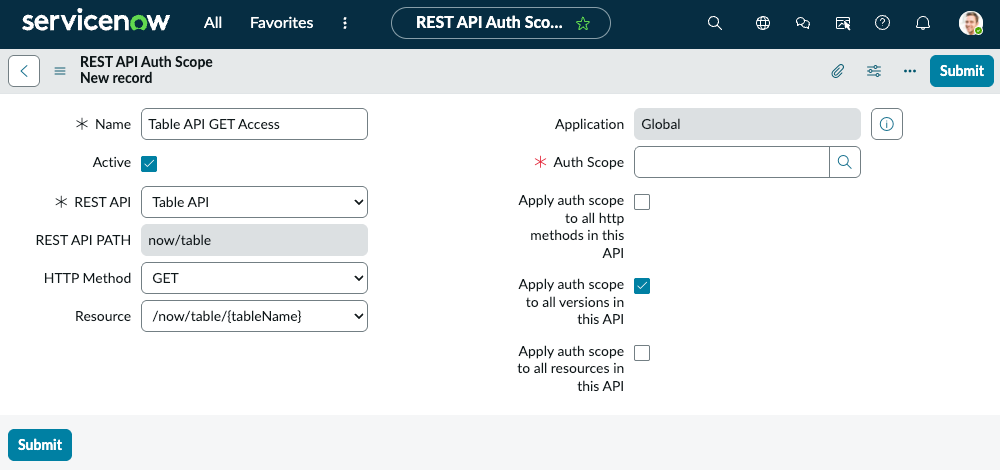The height and width of the screenshot is (470, 1000).
Task: Expand the HTTP Method dropdown
Action: 254,278
